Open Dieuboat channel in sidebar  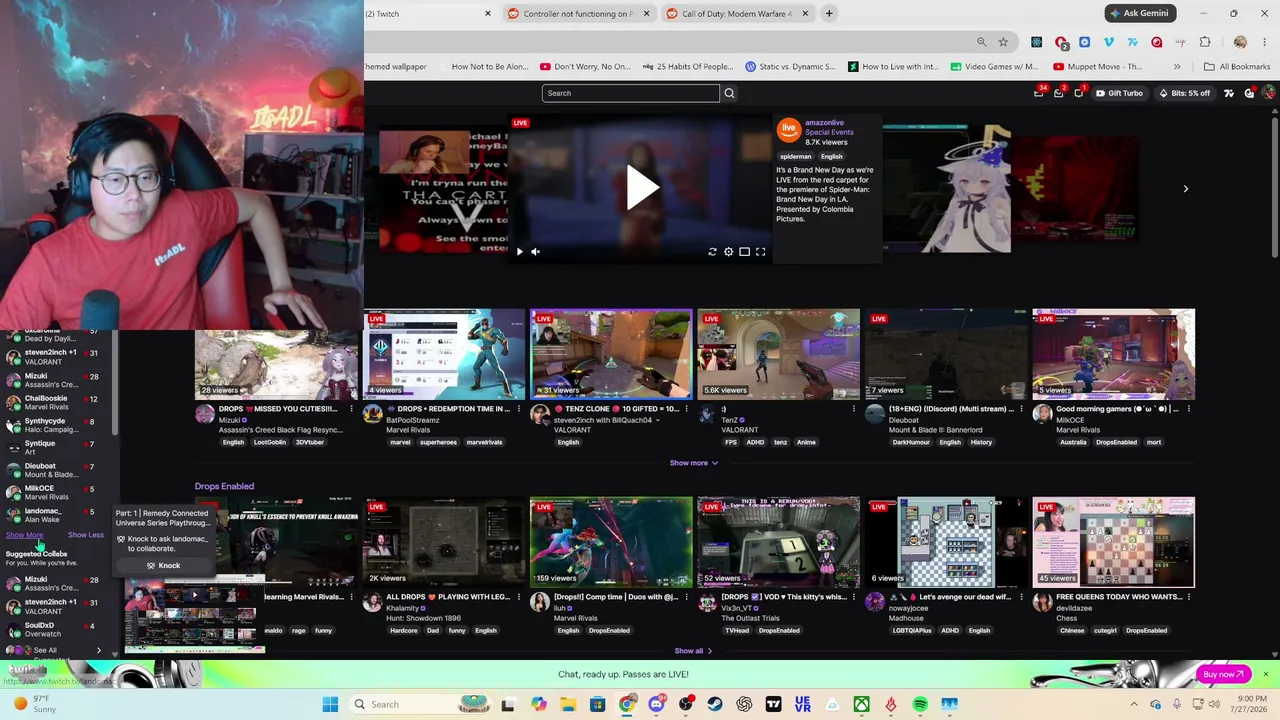point(55,470)
